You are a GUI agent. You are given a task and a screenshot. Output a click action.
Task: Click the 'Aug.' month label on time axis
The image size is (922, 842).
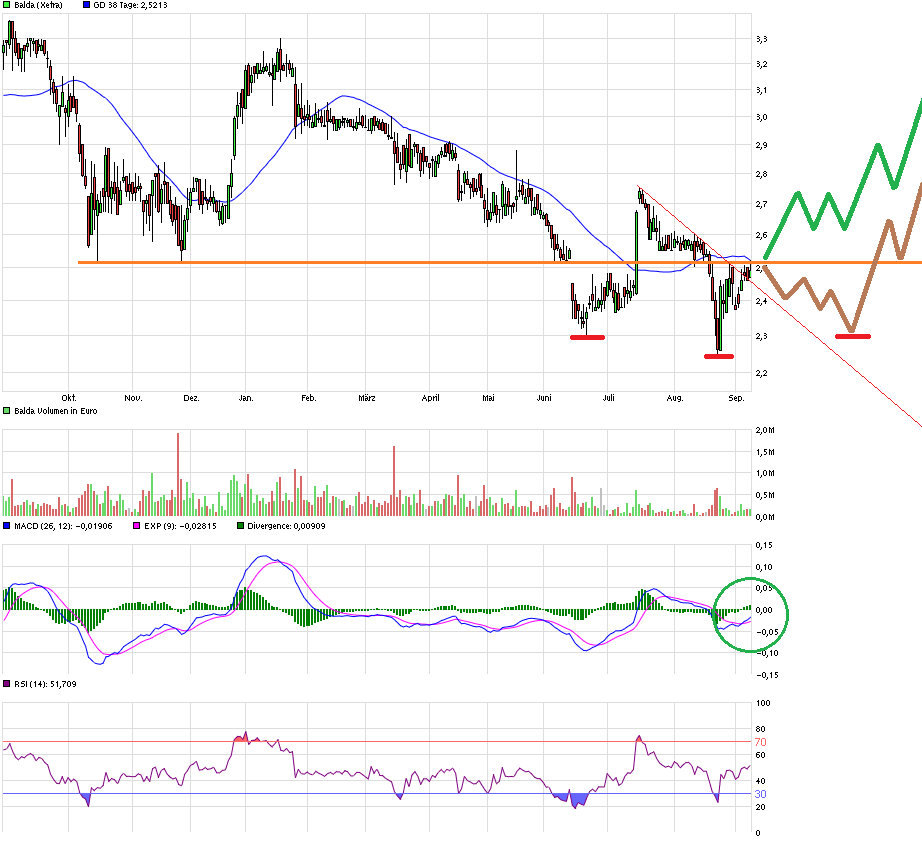tap(675, 398)
